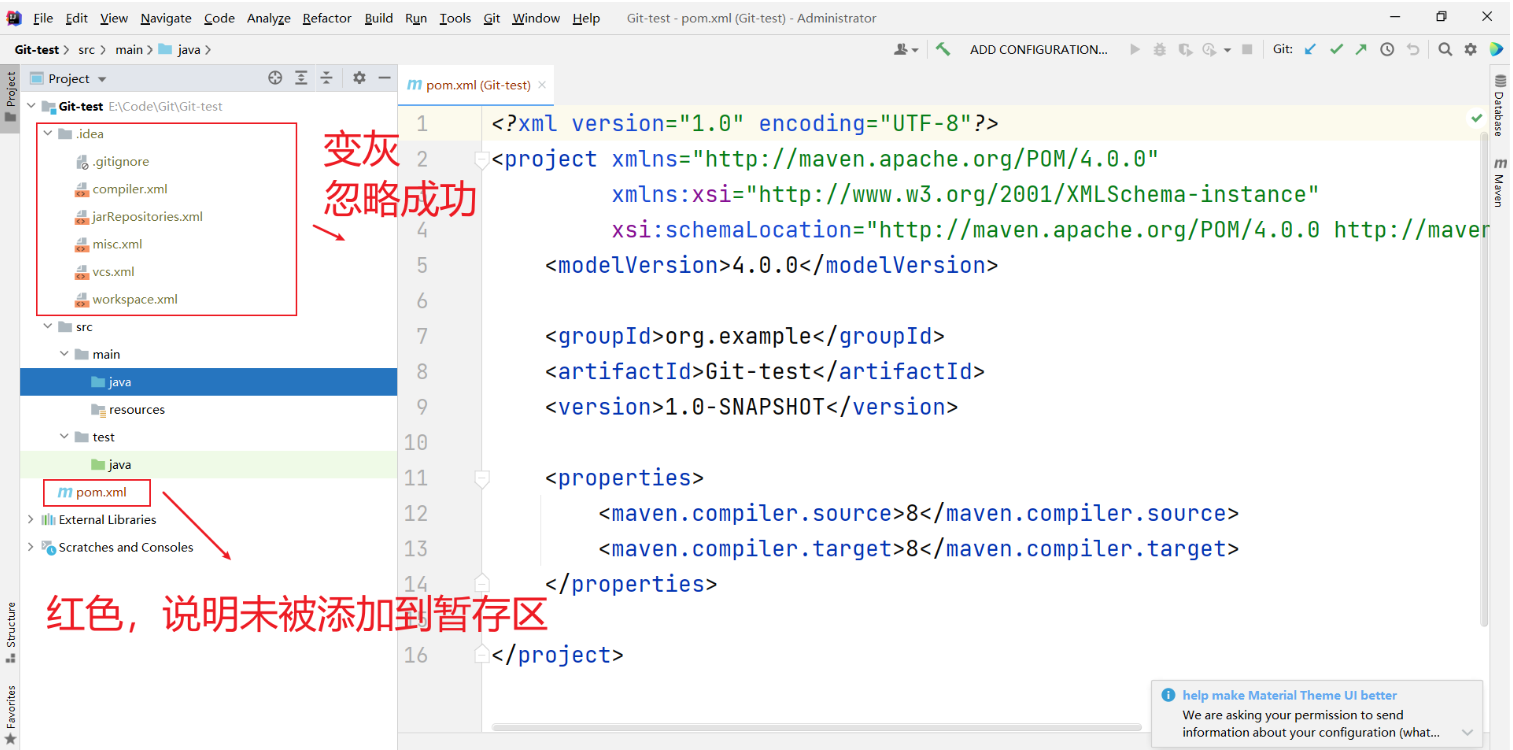Viewport: 1513px width, 750px height.
Task: Click Expand All icon in Project panel
Action: 301,78
